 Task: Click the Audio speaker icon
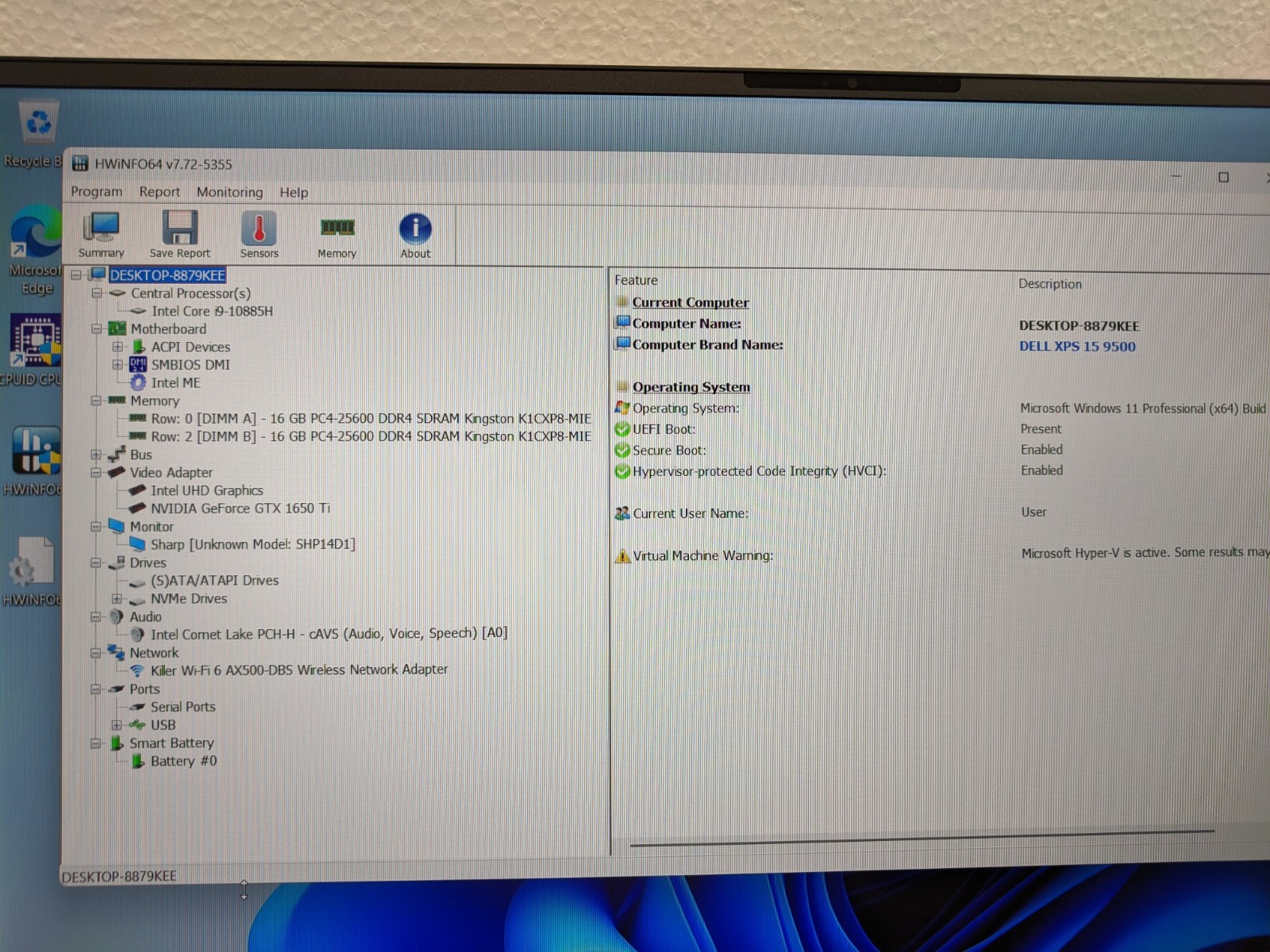(x=117, y=616)
